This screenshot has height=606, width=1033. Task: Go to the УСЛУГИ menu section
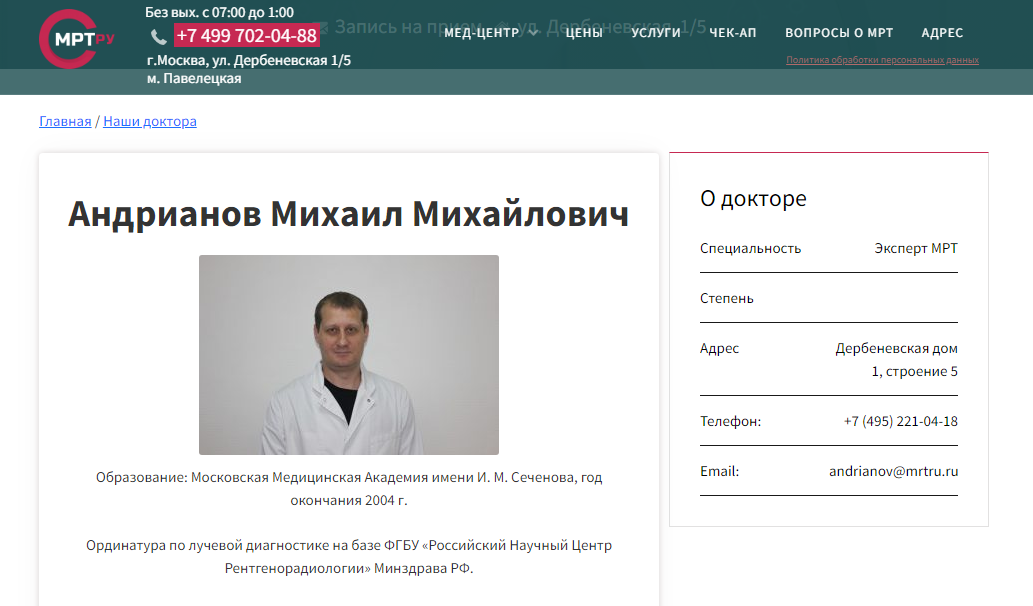pos(656,33)
